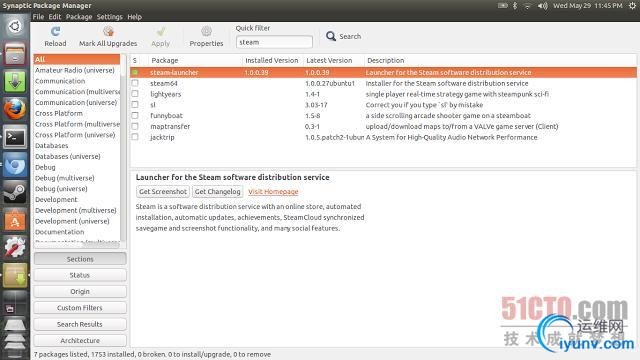This screenshot has width=640, height=360.
Task: Switch to Architecture filter view
Action: [80, 340]
